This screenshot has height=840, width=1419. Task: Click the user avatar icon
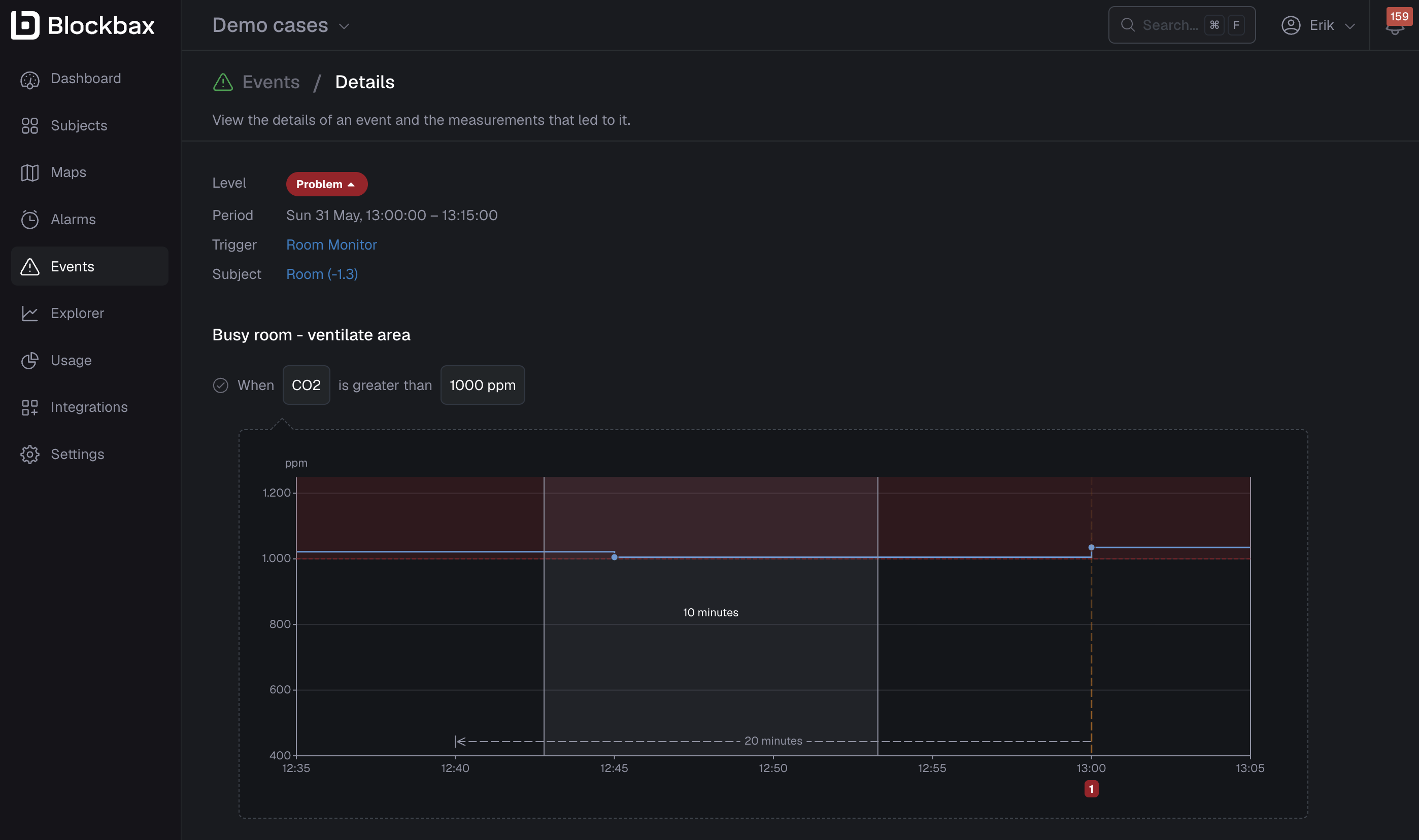pyautogui.click(x=1291, y=25)
